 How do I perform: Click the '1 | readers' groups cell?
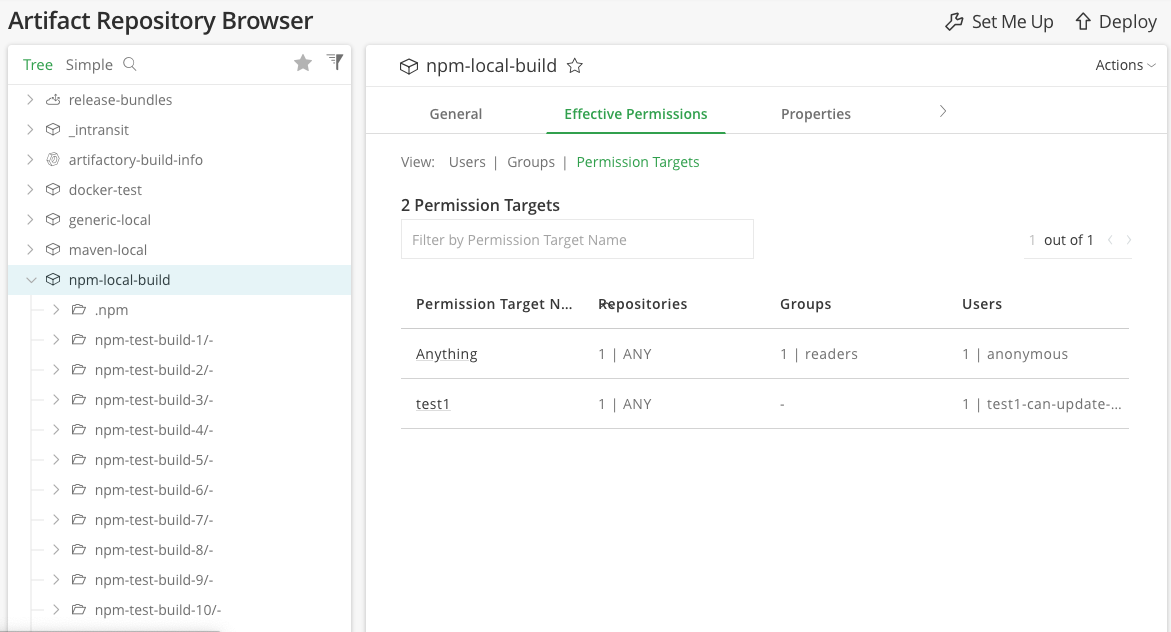pyautogui.click(x=819, y=354)
